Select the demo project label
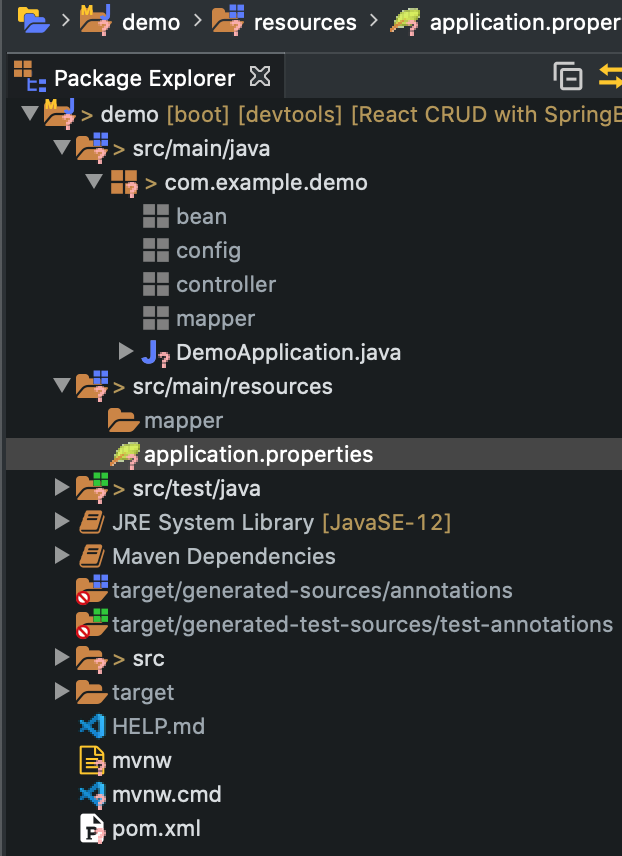622x856 pixels. tap(129, 115)
